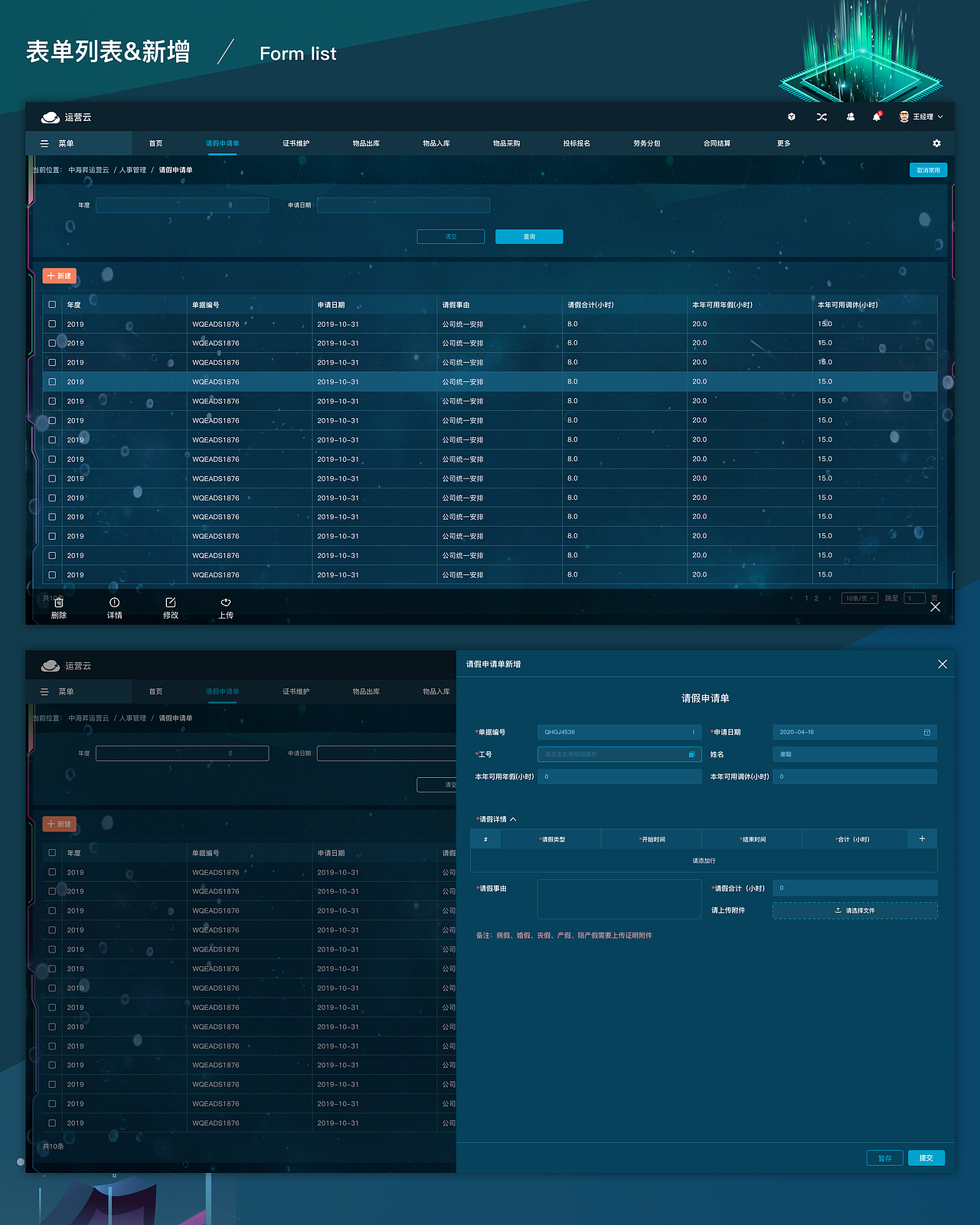The height and width of the screenshot is (1225, 980).
Task: Click the 王经理 user avatar
Action: pos(904,116)
